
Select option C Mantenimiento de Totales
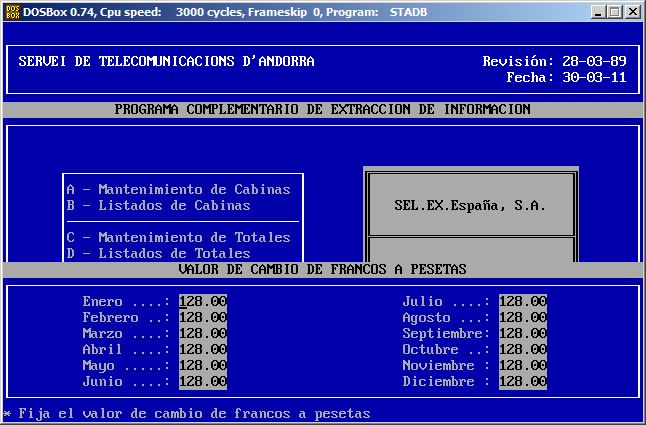[178, 237]
